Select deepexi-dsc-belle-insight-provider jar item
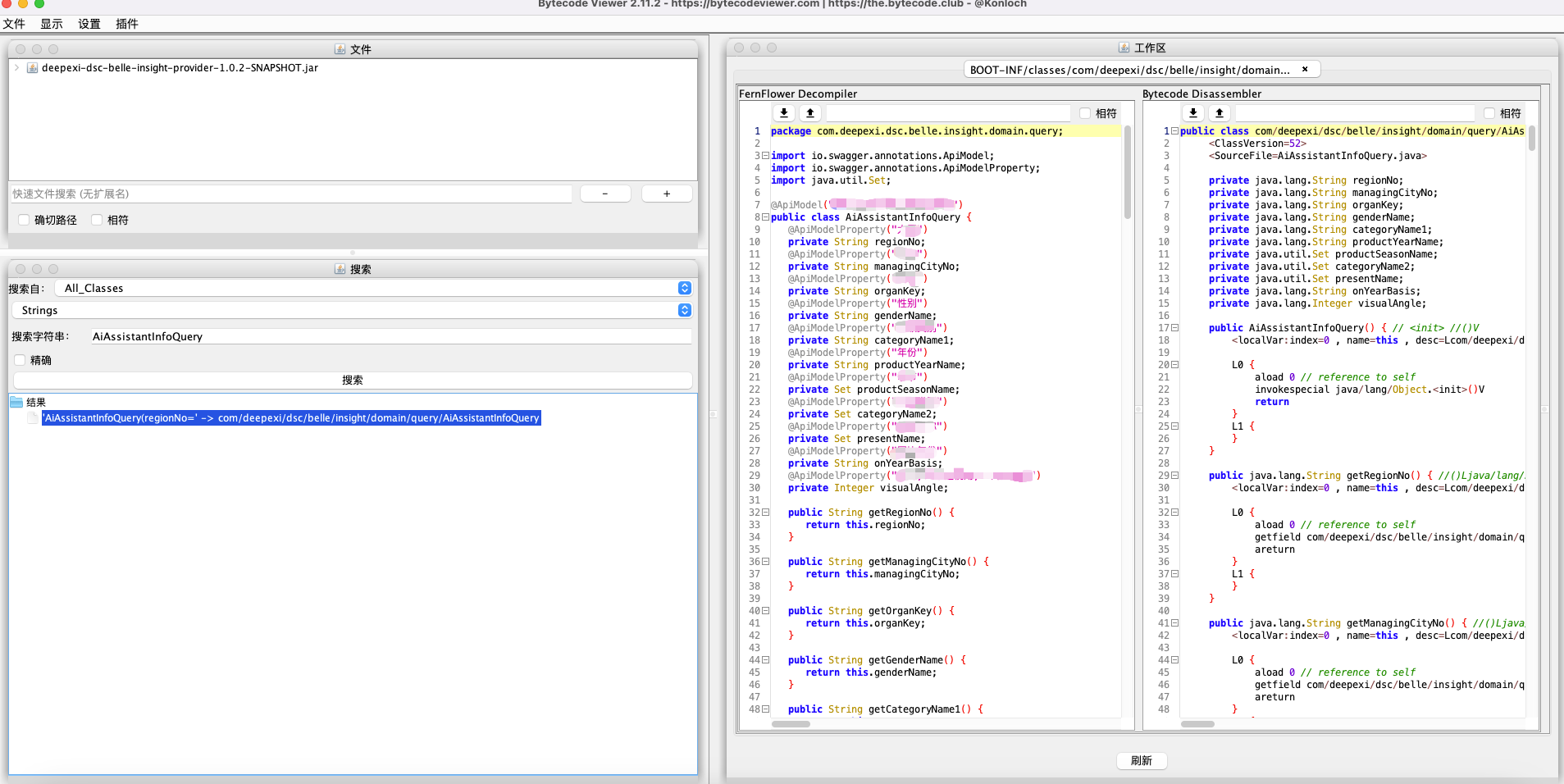Screen dimensions: 1564x784 pos(180,68)
